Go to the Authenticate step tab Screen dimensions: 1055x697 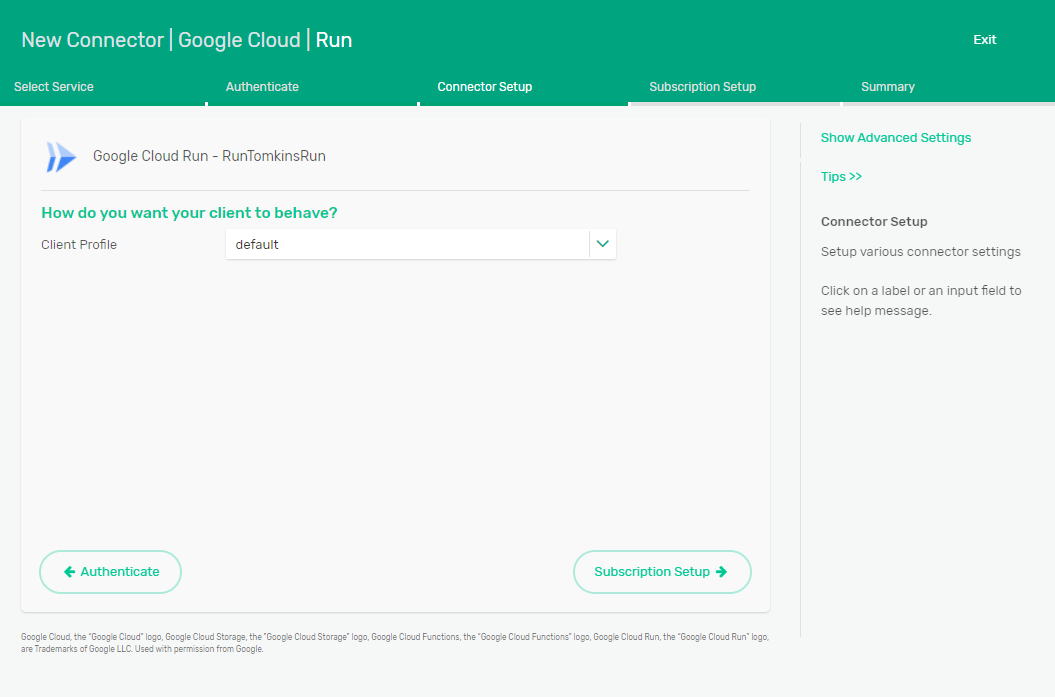(x=262, y=87)
